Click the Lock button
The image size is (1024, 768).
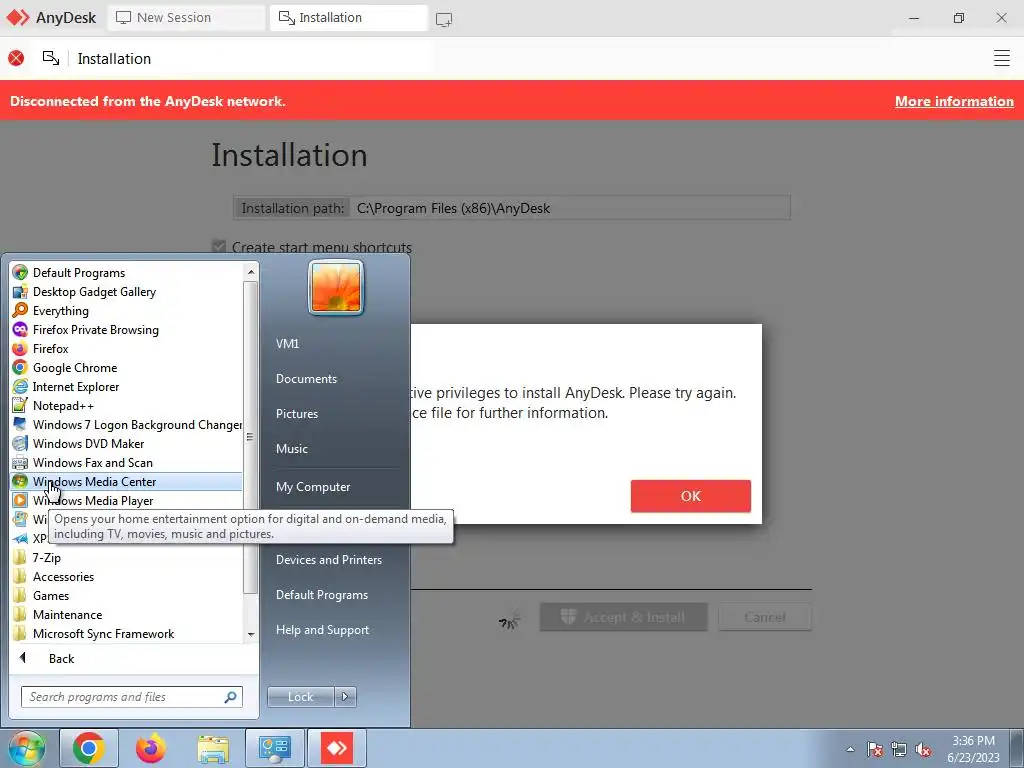point(301,697)
